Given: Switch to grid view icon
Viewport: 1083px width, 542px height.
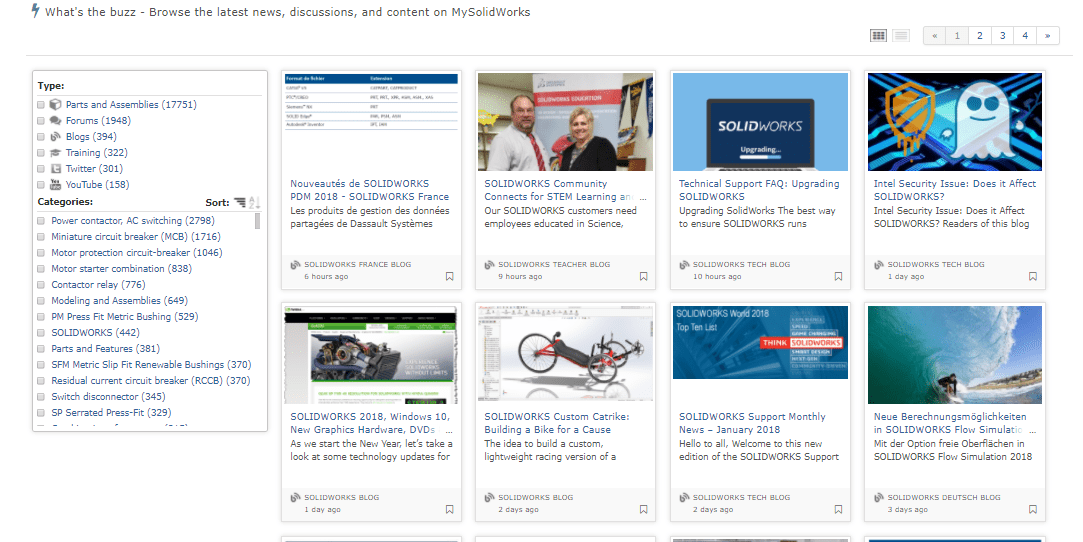Looking at the screenshot, I should 878,35.
